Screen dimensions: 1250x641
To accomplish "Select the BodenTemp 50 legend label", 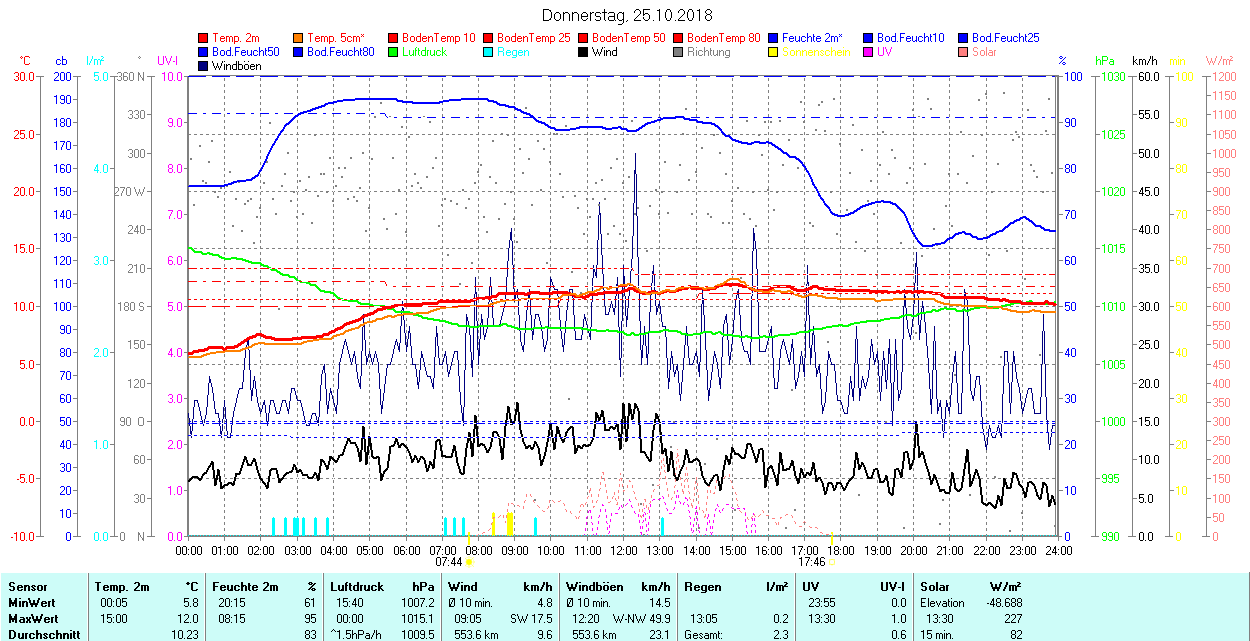I will coord(629,38).
